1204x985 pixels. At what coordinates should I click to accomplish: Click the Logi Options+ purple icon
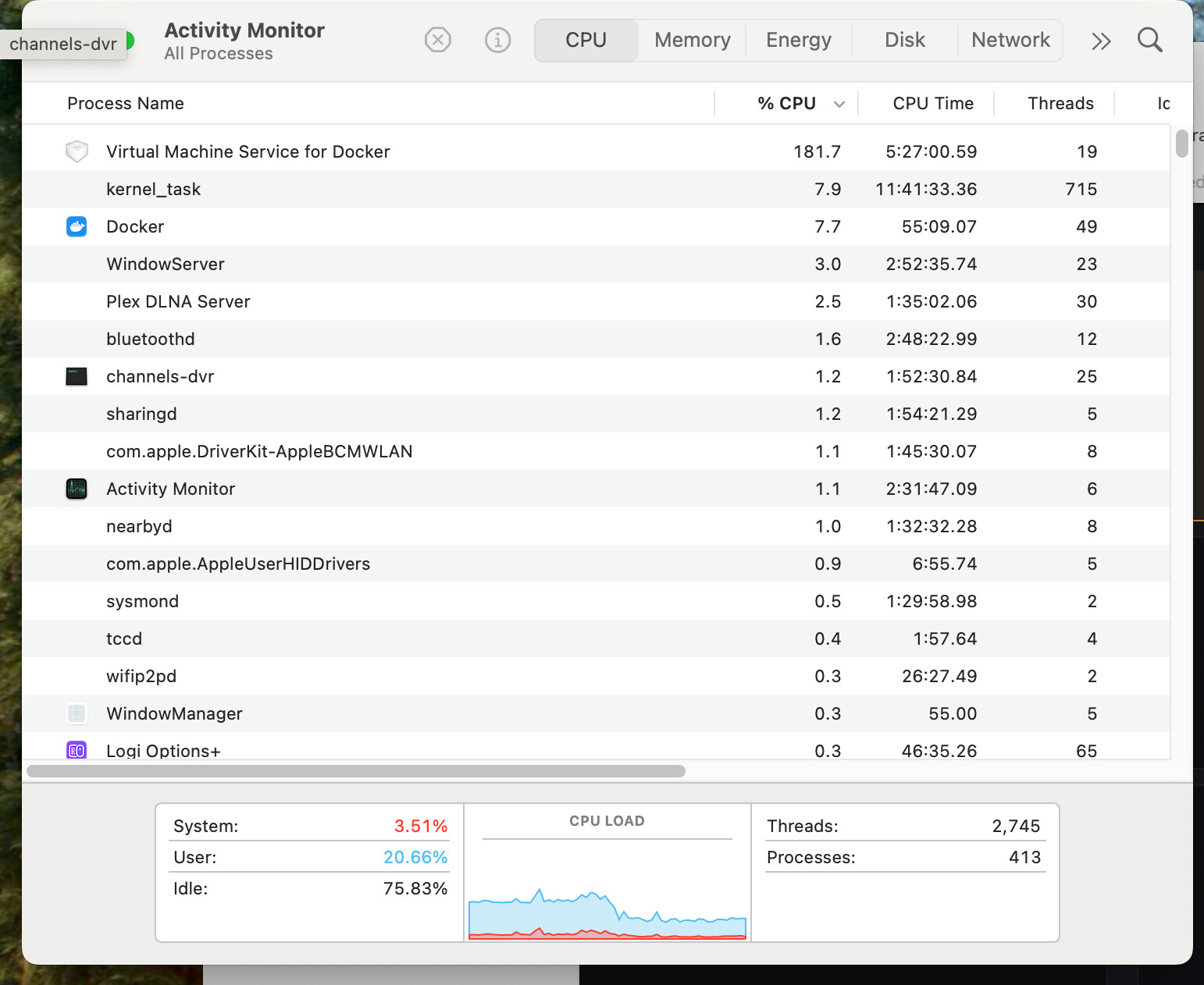pos(77,750)
